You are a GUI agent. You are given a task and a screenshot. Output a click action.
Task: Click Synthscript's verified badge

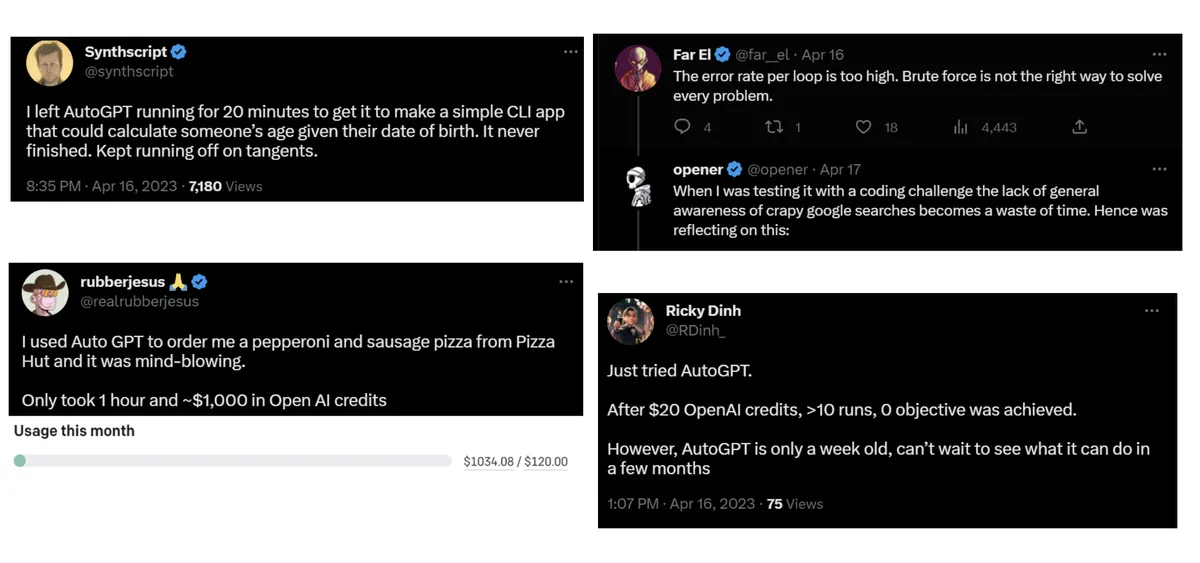[179, 52]
